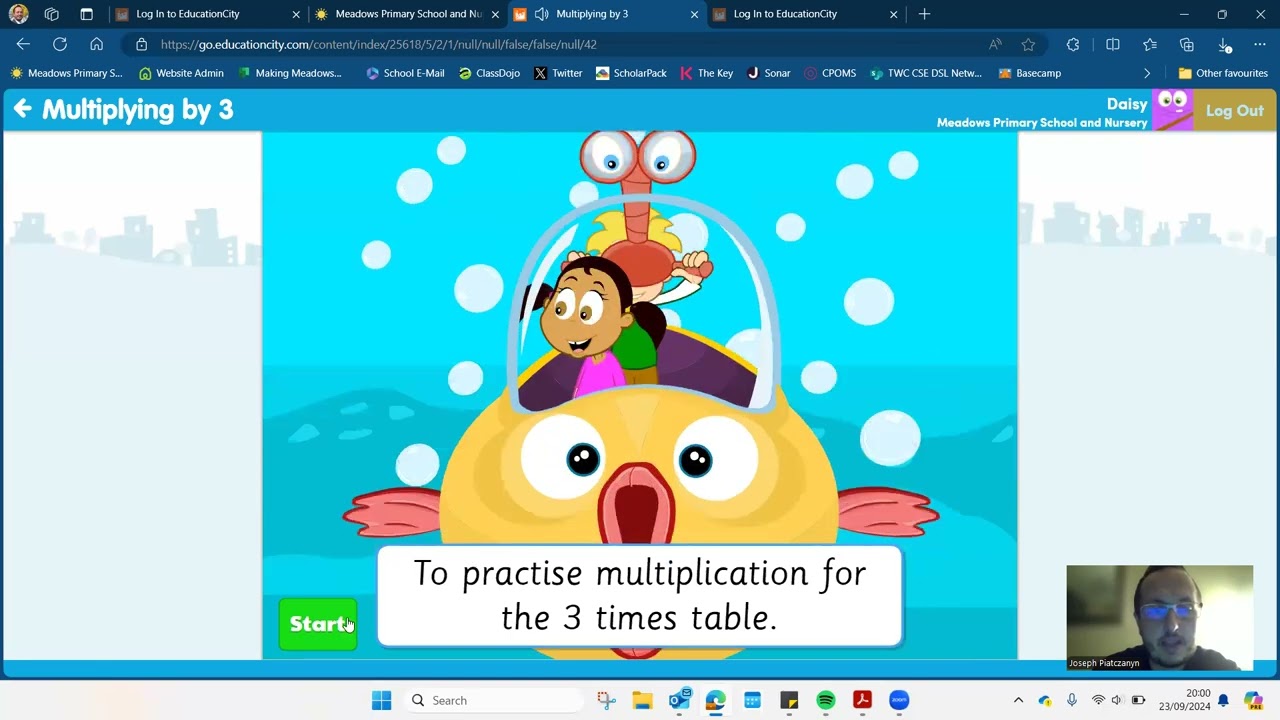The height and width of the screenshot is (720, 1280).
Task: Click Log Out in the EducationCity header
Action: 1235,110
